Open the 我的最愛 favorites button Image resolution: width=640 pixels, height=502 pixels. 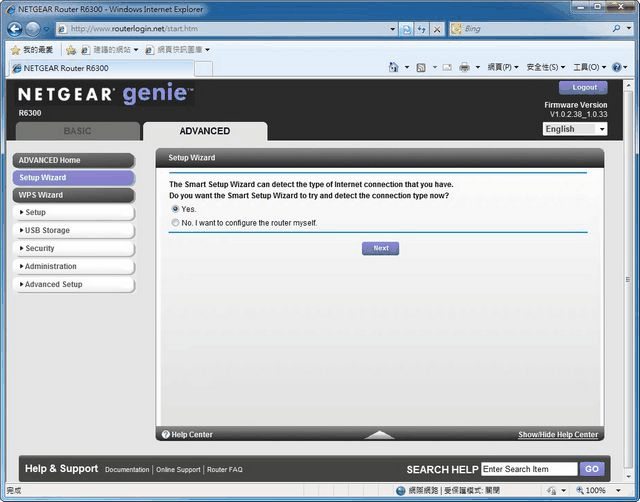pyautogui.click(x=32, y=50)
